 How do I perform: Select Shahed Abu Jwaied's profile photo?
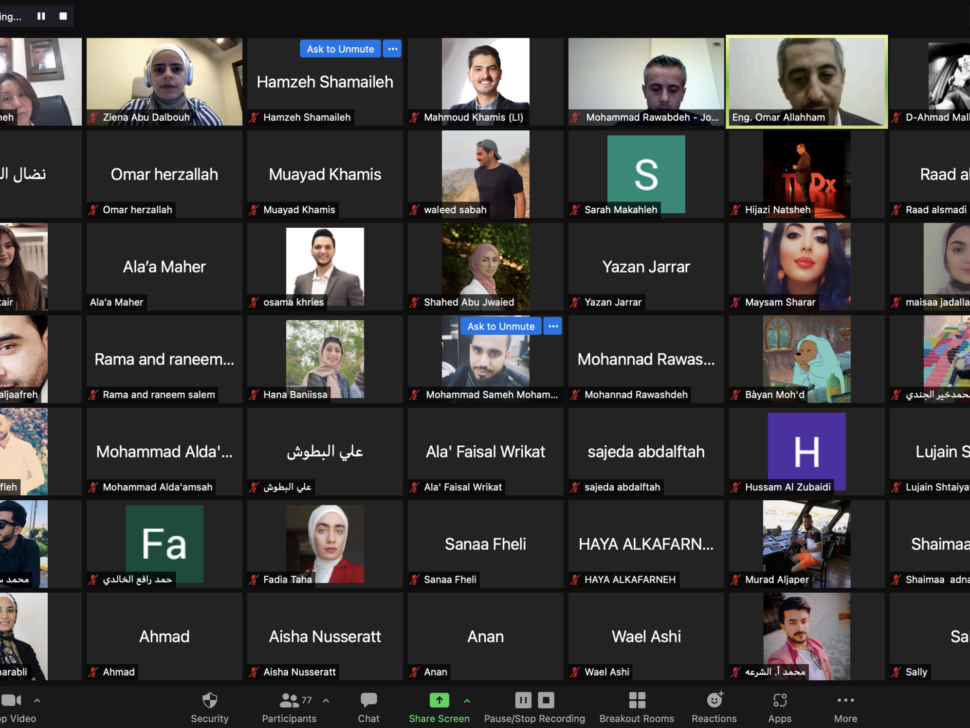486,267
